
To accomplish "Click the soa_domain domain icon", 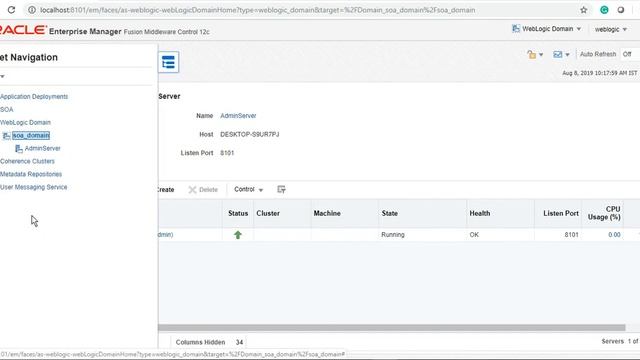I will point(6,136).
